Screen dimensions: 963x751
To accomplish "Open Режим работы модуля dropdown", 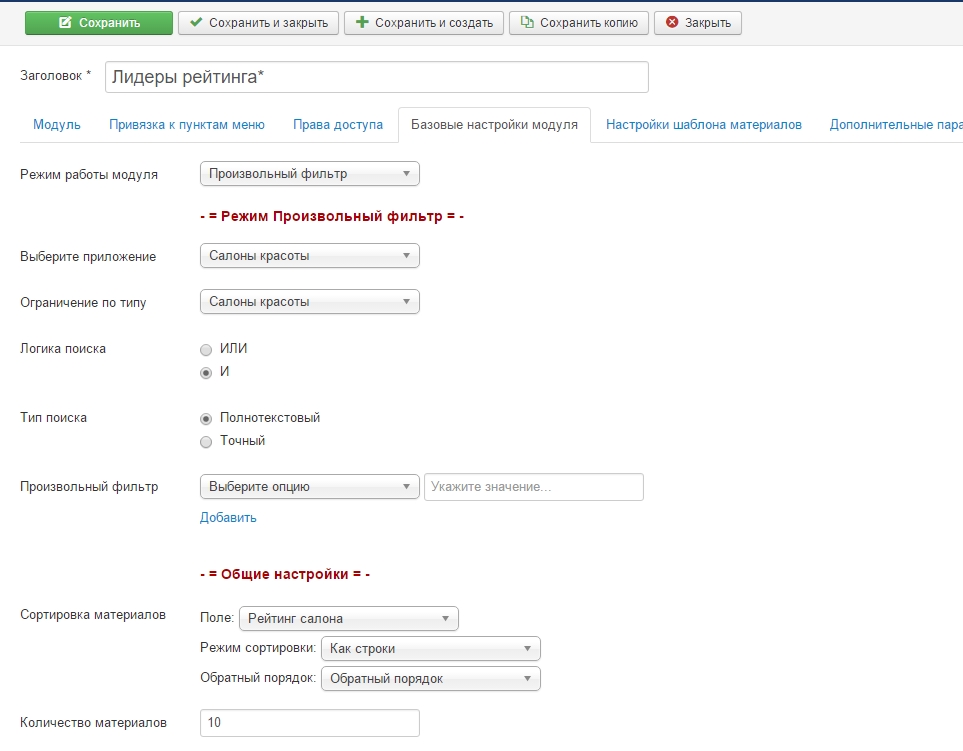I will click(309, 174).
